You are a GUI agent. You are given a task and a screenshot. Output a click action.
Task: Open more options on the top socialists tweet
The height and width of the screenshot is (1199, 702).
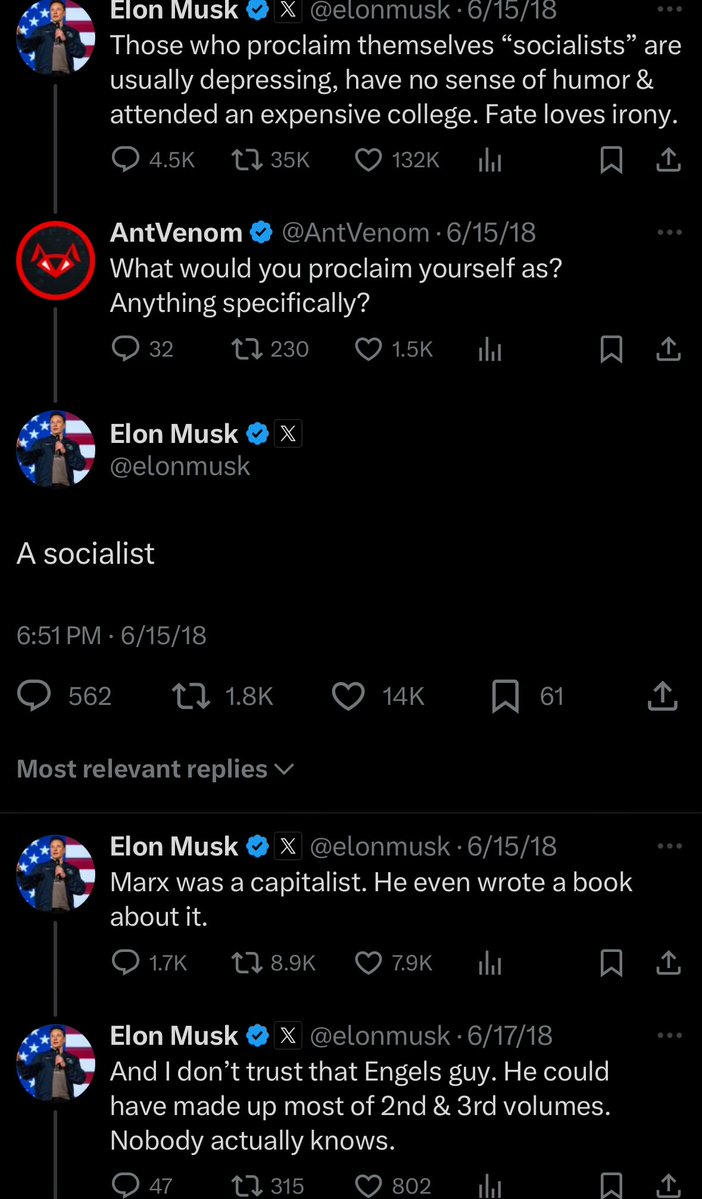coord(668,10)
